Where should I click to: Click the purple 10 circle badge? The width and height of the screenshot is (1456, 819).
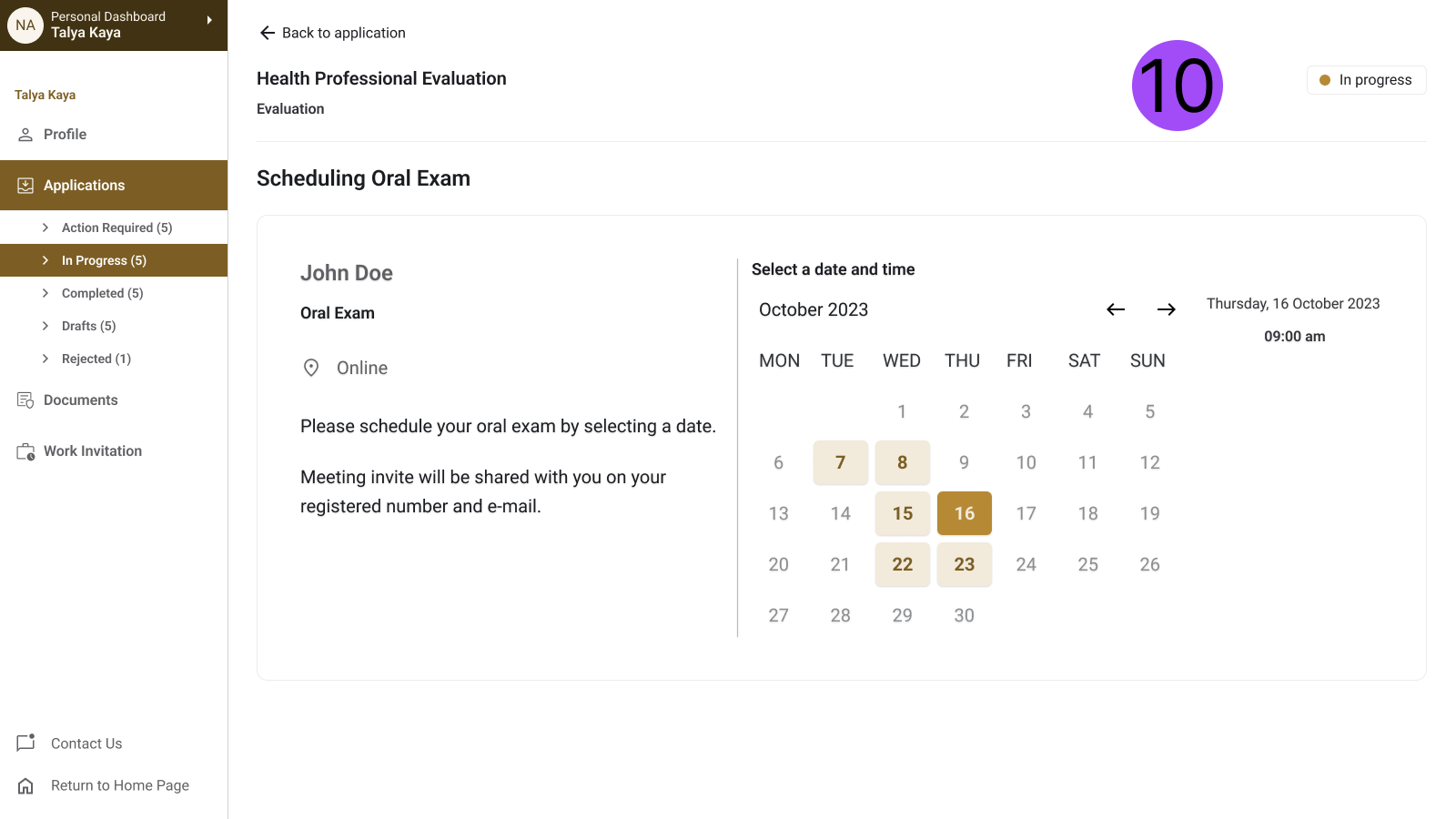pyautogui.click(x=1177, y=86)
